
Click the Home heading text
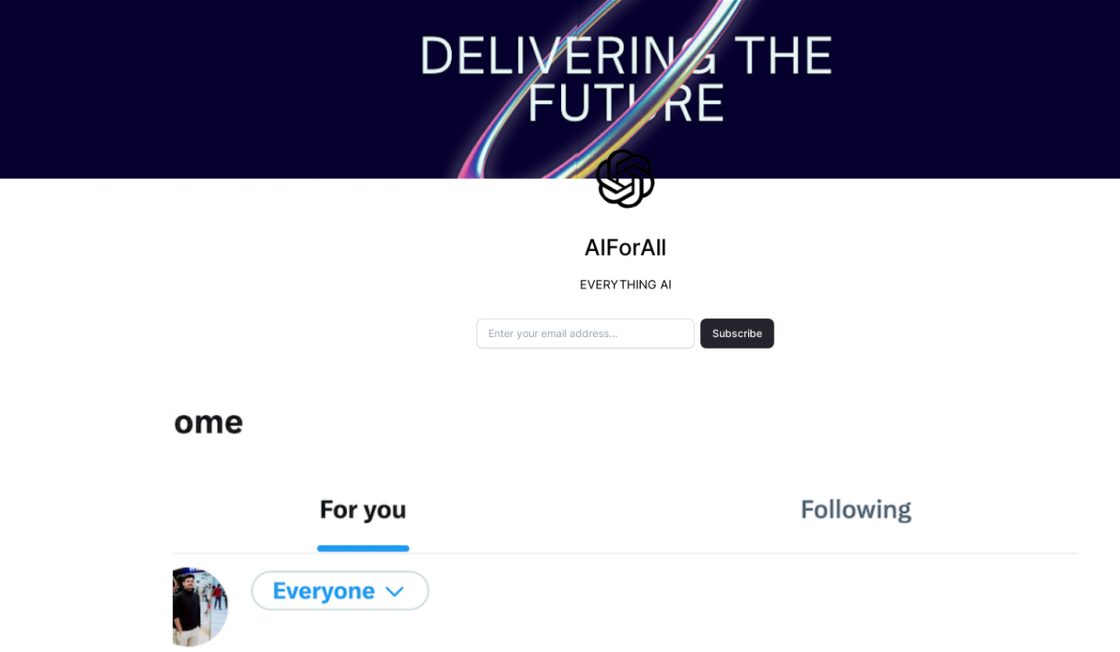click(x=208, y=422)
